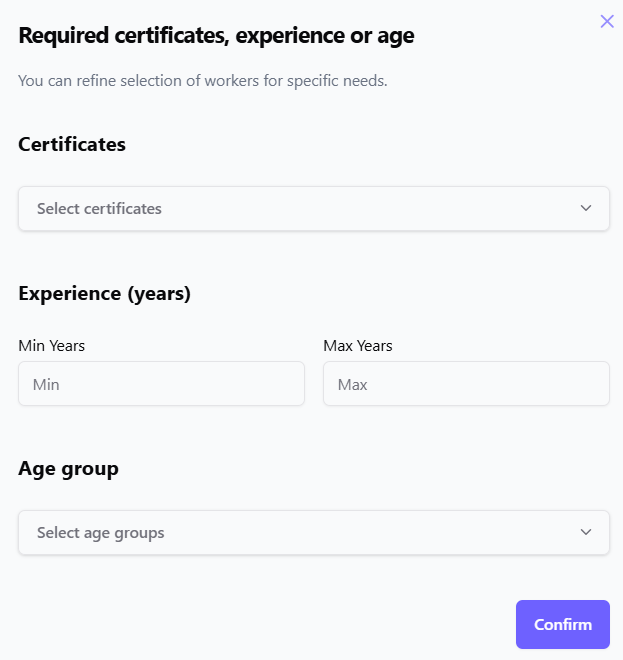The image size is (623, 660).
Task: Click the Experience (years) section heading
Action: click(x=104, y=294)
